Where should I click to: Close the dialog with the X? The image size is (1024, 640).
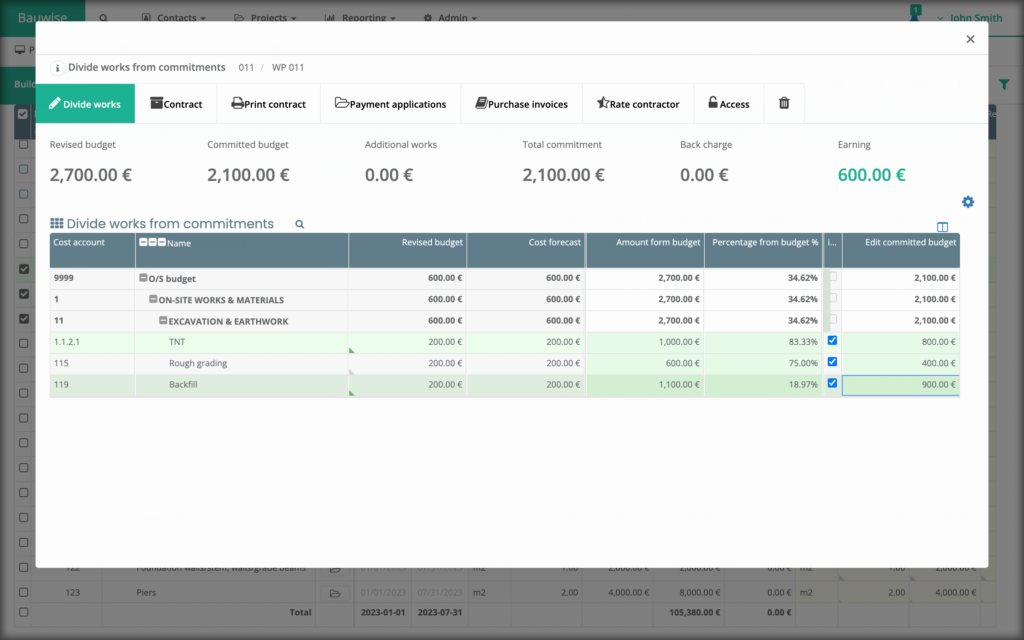click(970, 39)
